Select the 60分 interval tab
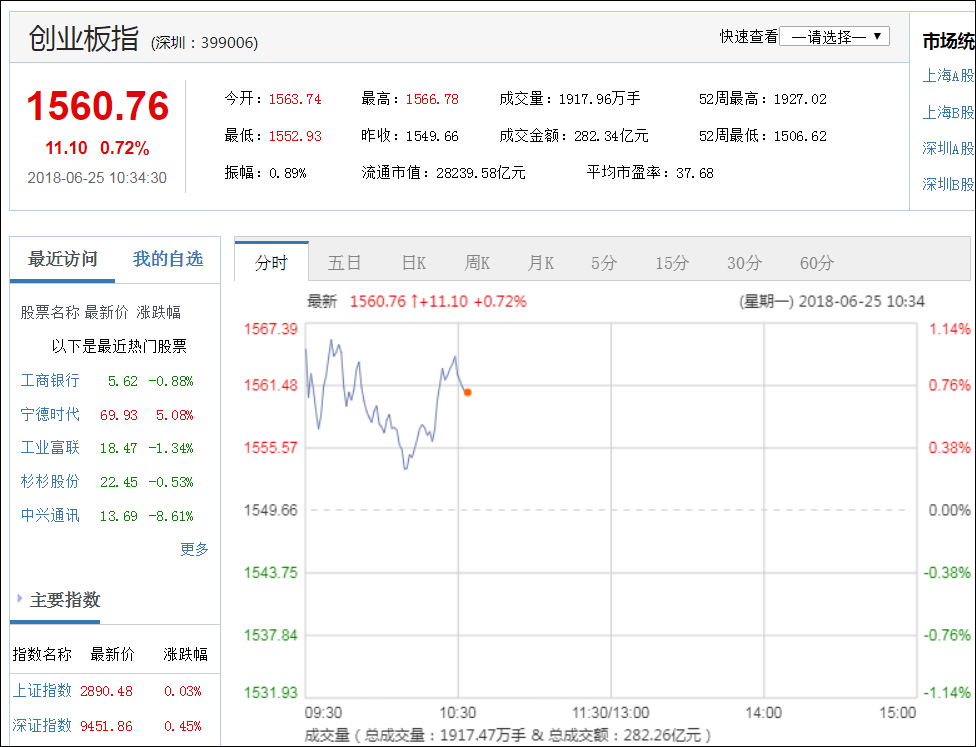The image size is (976, 747). click(815, 262)
